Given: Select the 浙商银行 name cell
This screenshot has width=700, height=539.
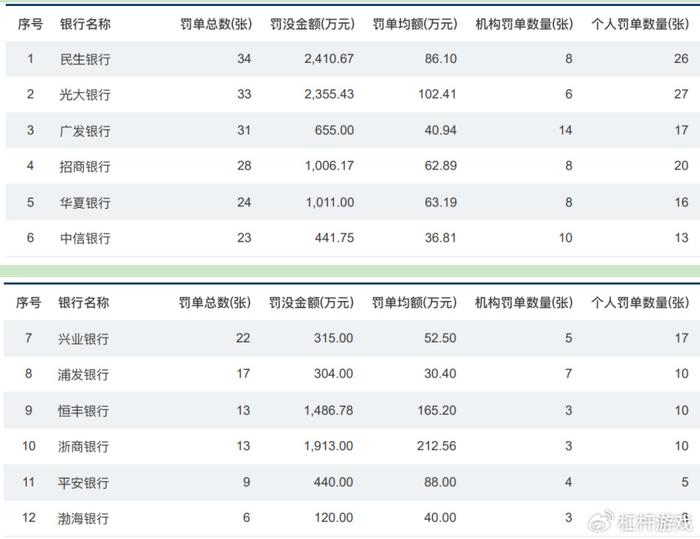Looking at the screenshot, I should [83, 447].
